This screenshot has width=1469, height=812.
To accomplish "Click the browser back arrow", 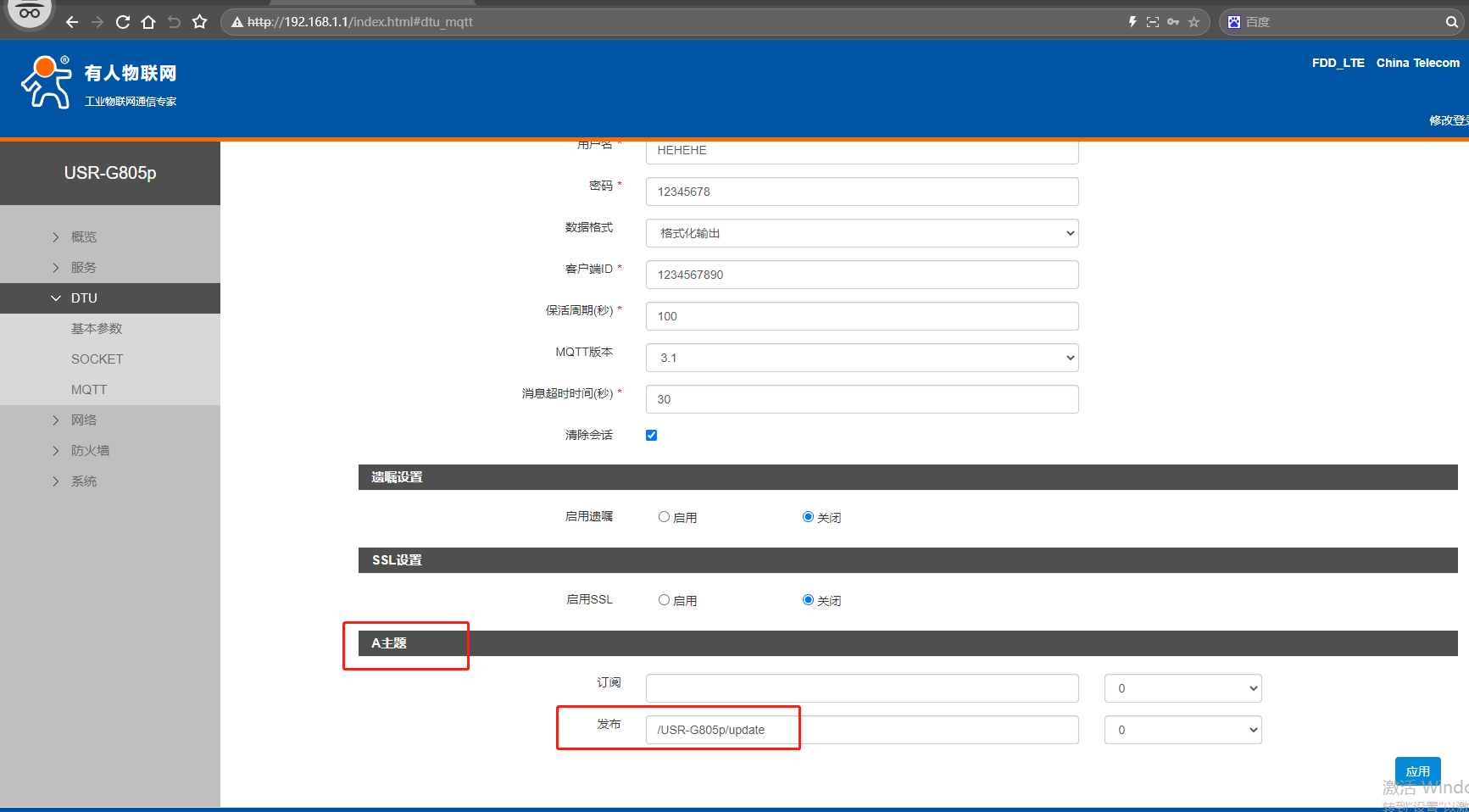I will (72, 22).
